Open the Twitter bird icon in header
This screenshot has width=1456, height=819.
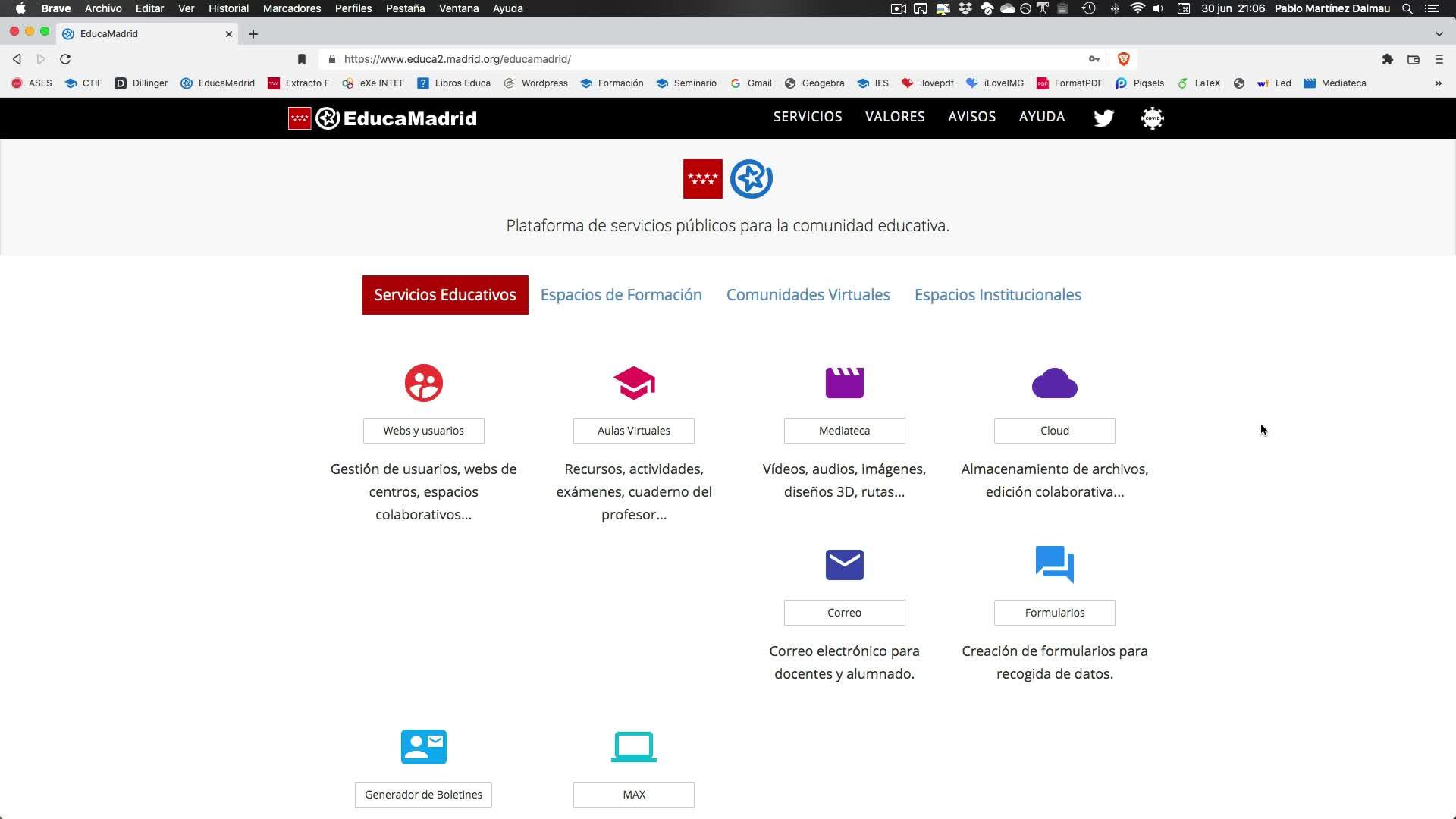(x=1103, y=118)
